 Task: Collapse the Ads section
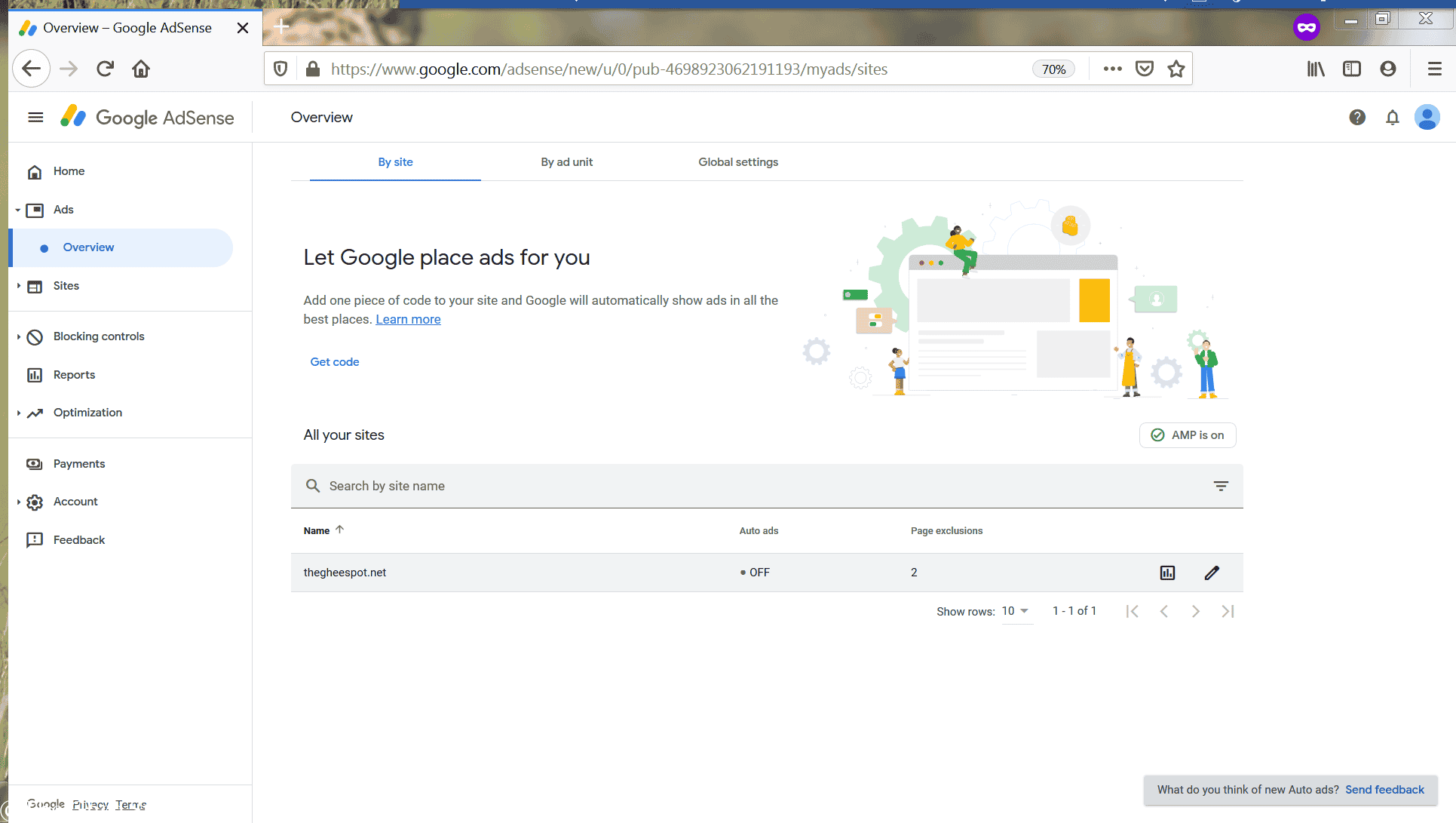click(18, 210)
